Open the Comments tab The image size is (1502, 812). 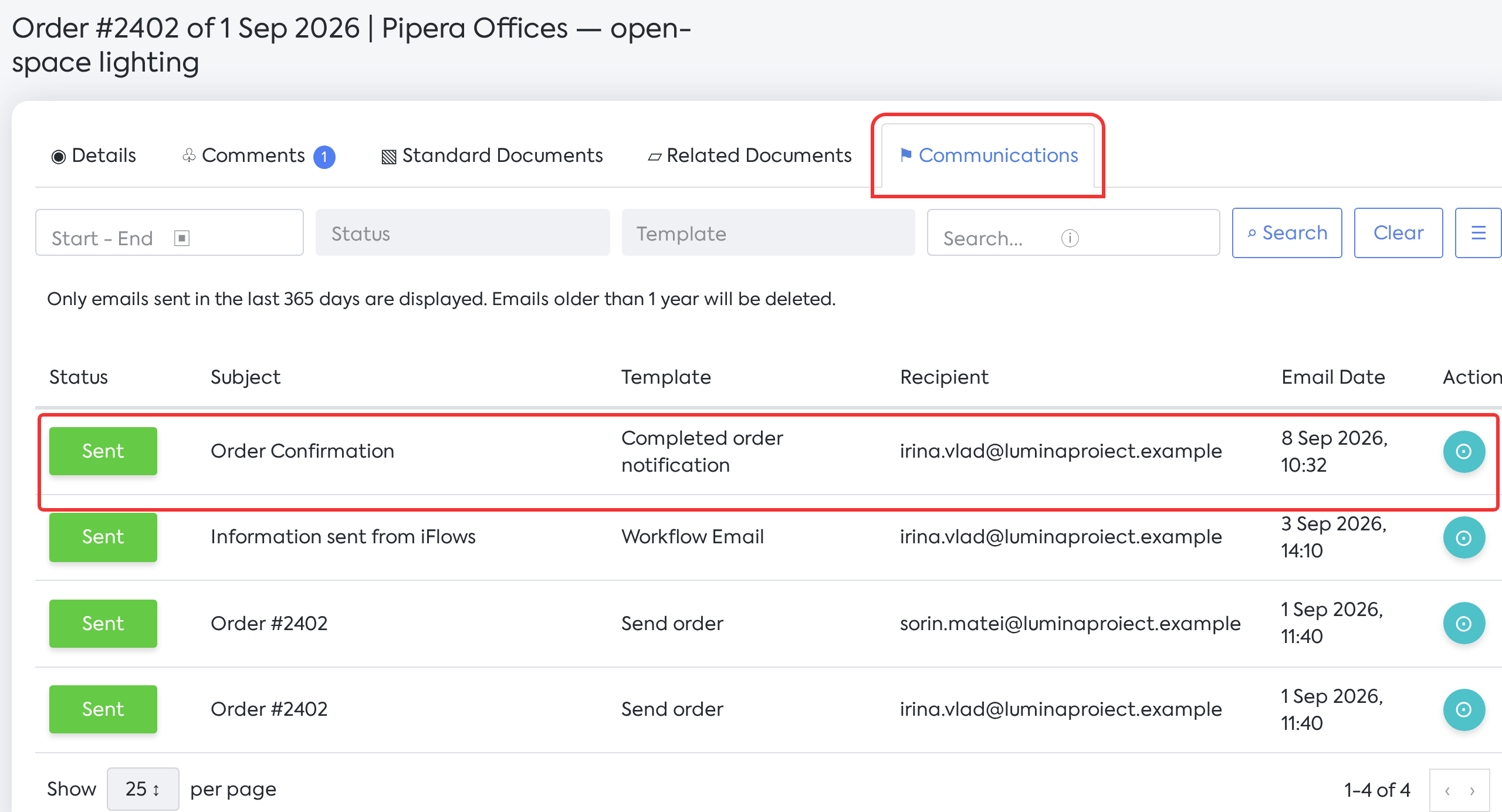(x=258, y=155)
